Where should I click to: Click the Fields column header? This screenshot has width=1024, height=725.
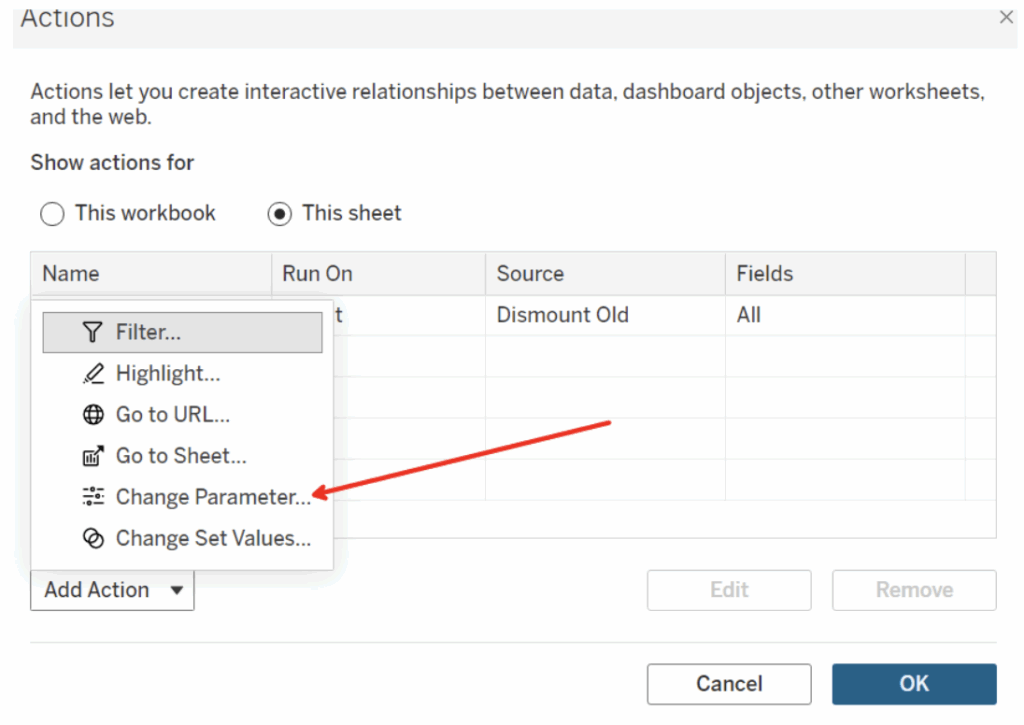845,274
